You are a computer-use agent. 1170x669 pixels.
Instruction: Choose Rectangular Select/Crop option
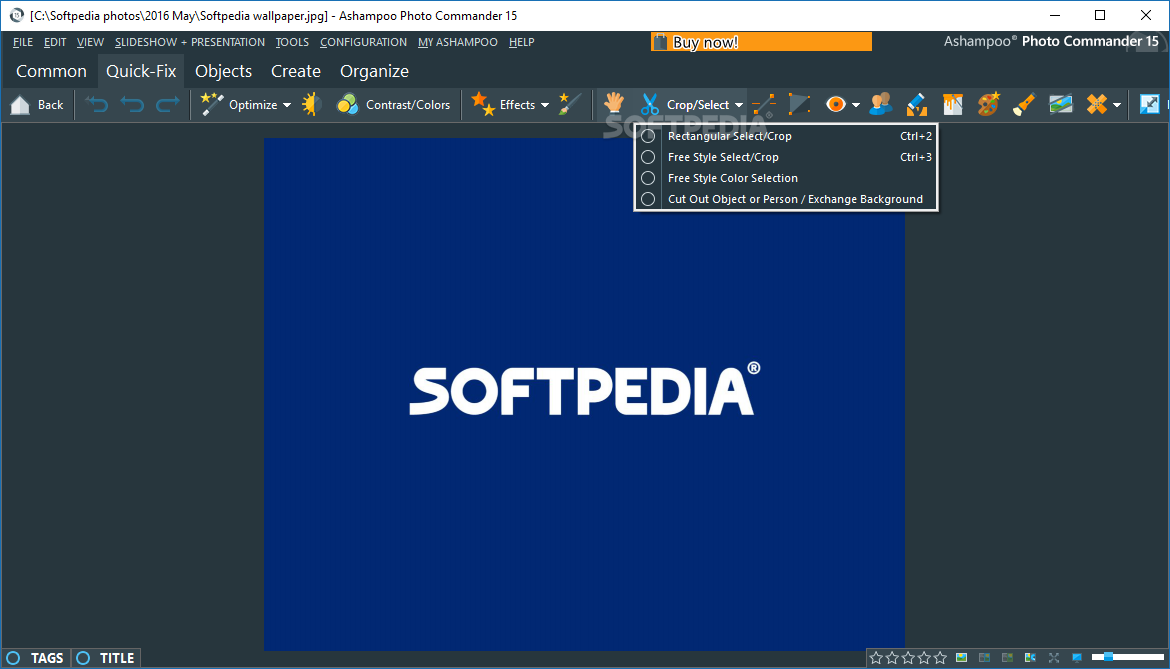pyautogui.click(x=786, y=136)
